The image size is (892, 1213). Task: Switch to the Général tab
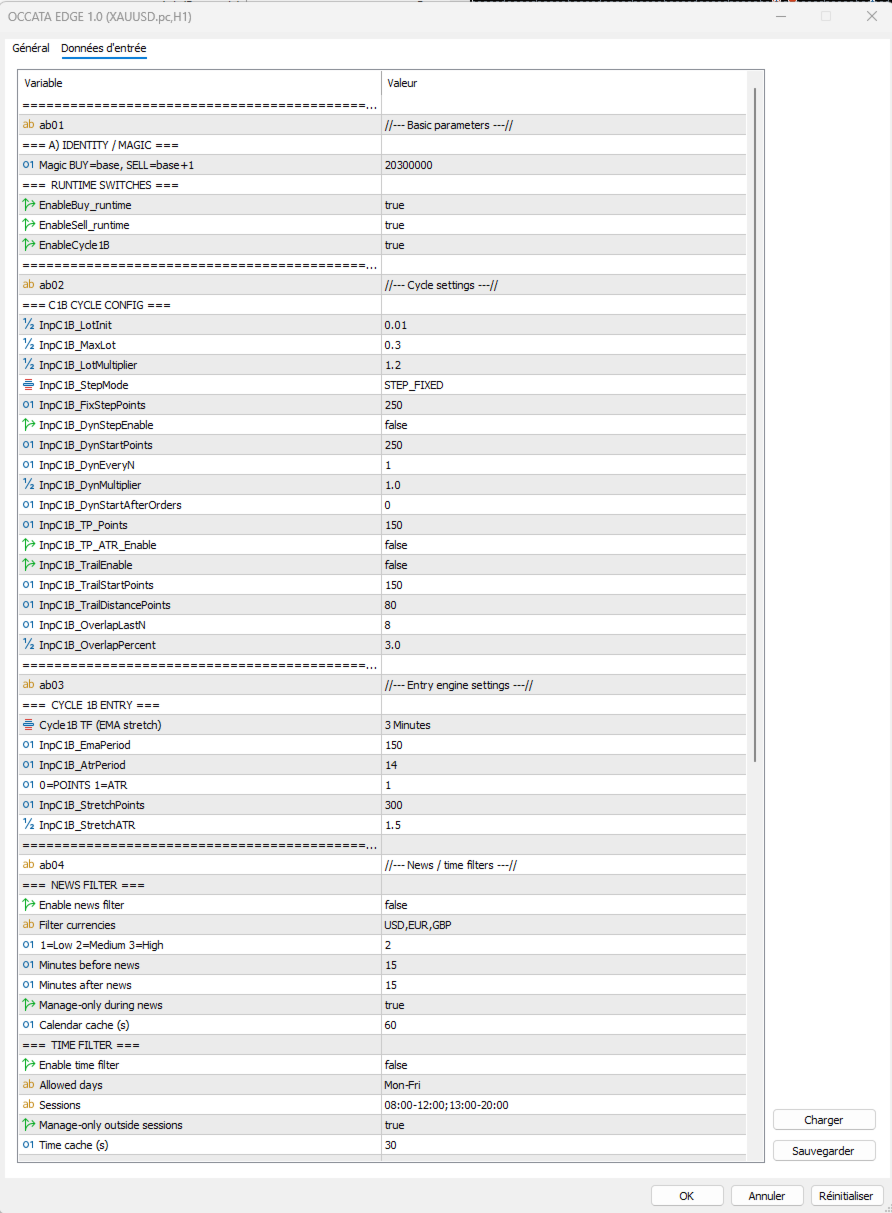pyautogui.click(x=31, y=48)
